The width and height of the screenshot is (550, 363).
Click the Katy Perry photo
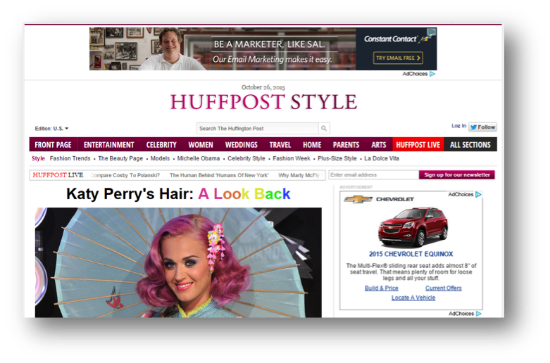178,263
